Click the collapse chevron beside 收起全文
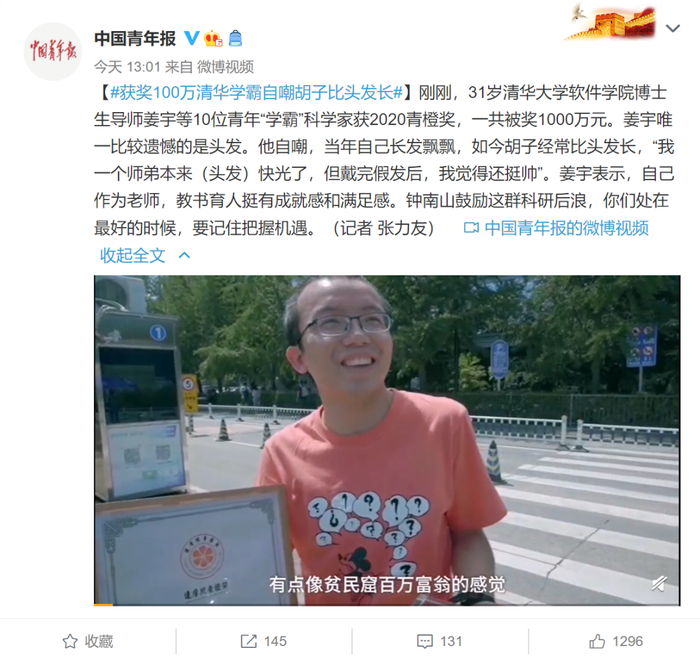The height and width of the screenshot is (659, 700). (x=184, y=255)
